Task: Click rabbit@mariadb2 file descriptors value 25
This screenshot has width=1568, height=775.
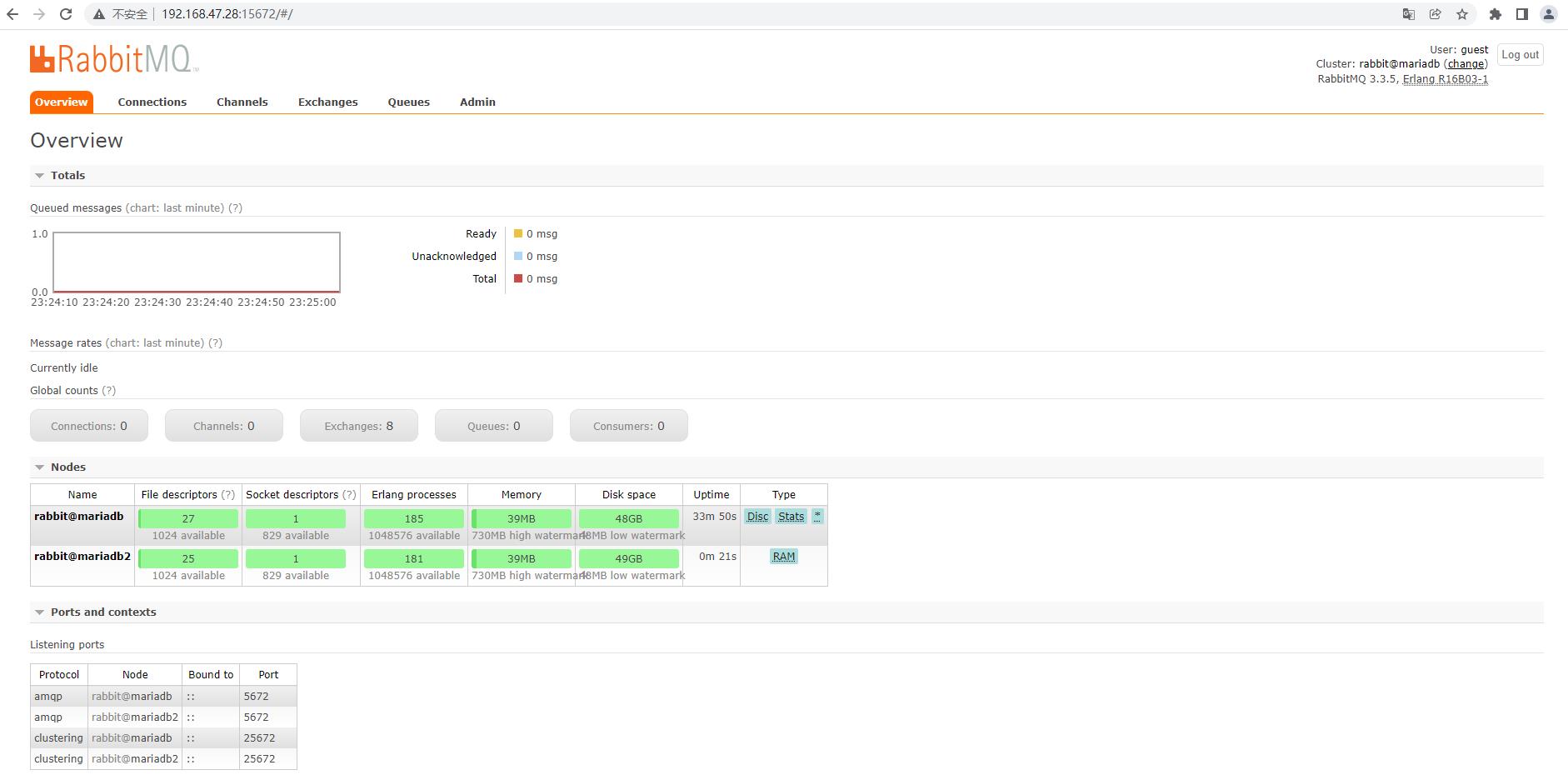Action: click(188, 558)
